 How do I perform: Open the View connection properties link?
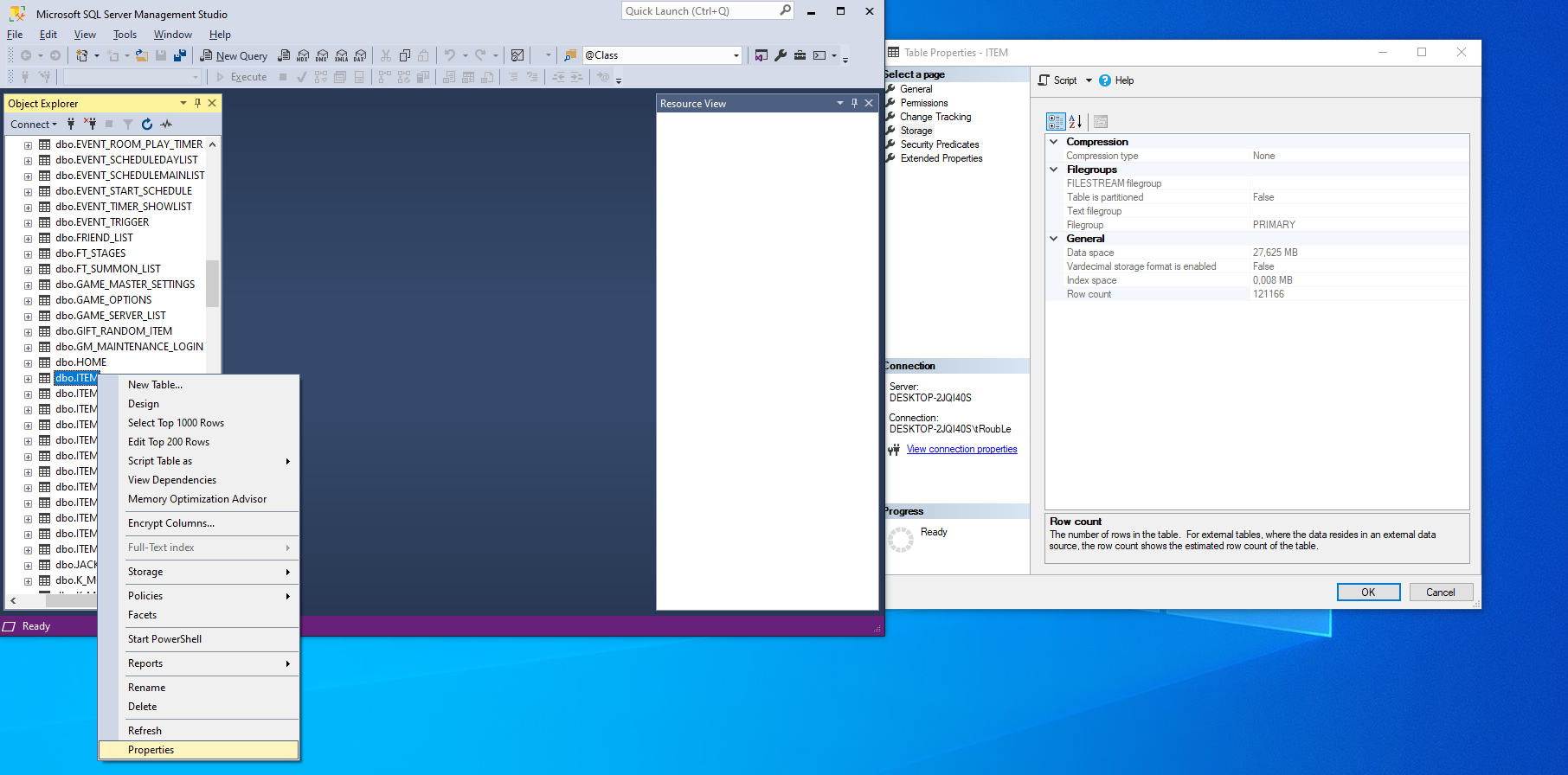(x=961, y=449)
